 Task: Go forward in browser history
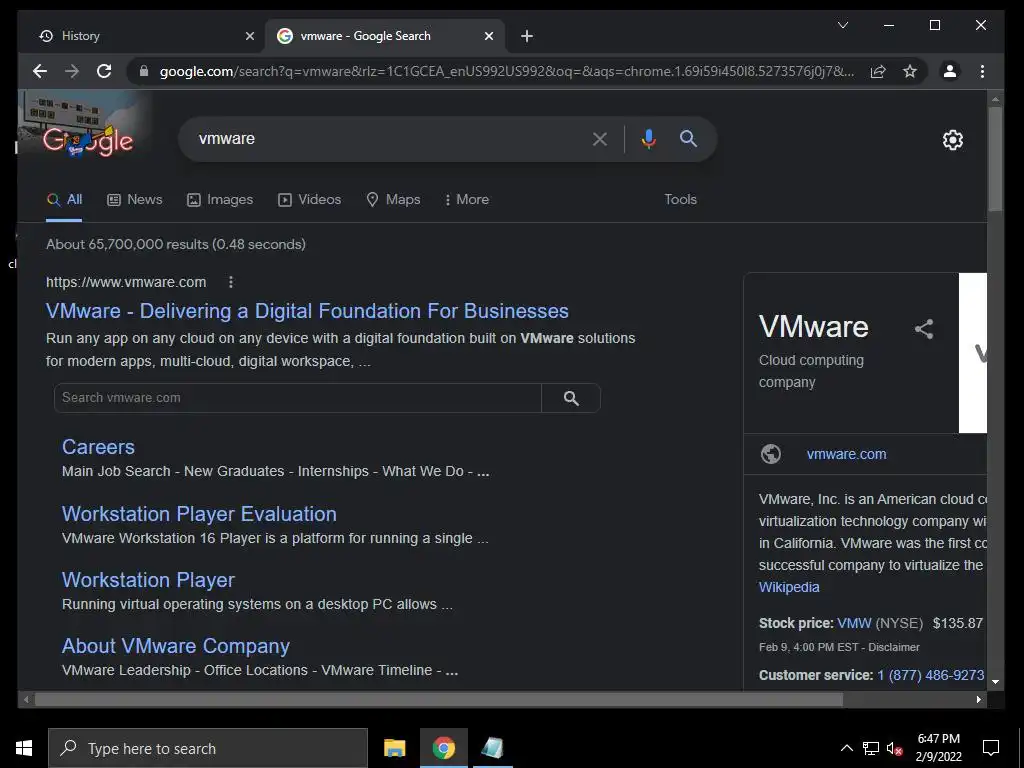(72, 71)
